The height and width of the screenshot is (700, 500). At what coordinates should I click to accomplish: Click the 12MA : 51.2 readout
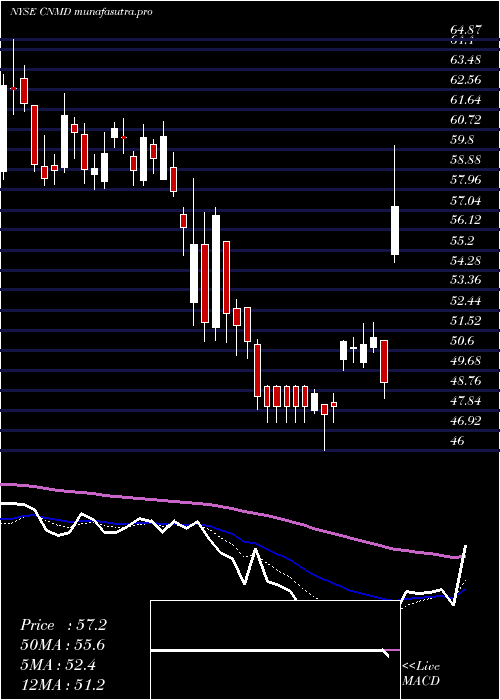click(x=63, y=684)
